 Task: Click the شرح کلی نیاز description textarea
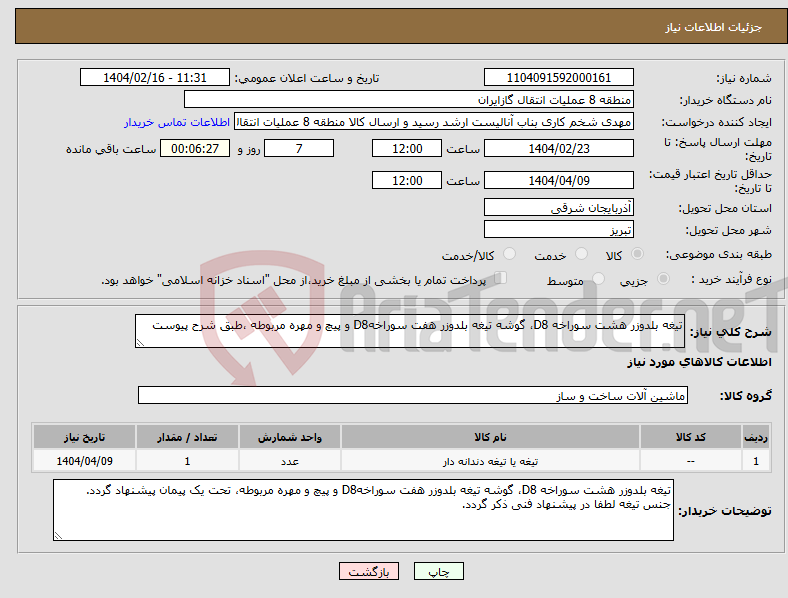[x=410, y=331]
